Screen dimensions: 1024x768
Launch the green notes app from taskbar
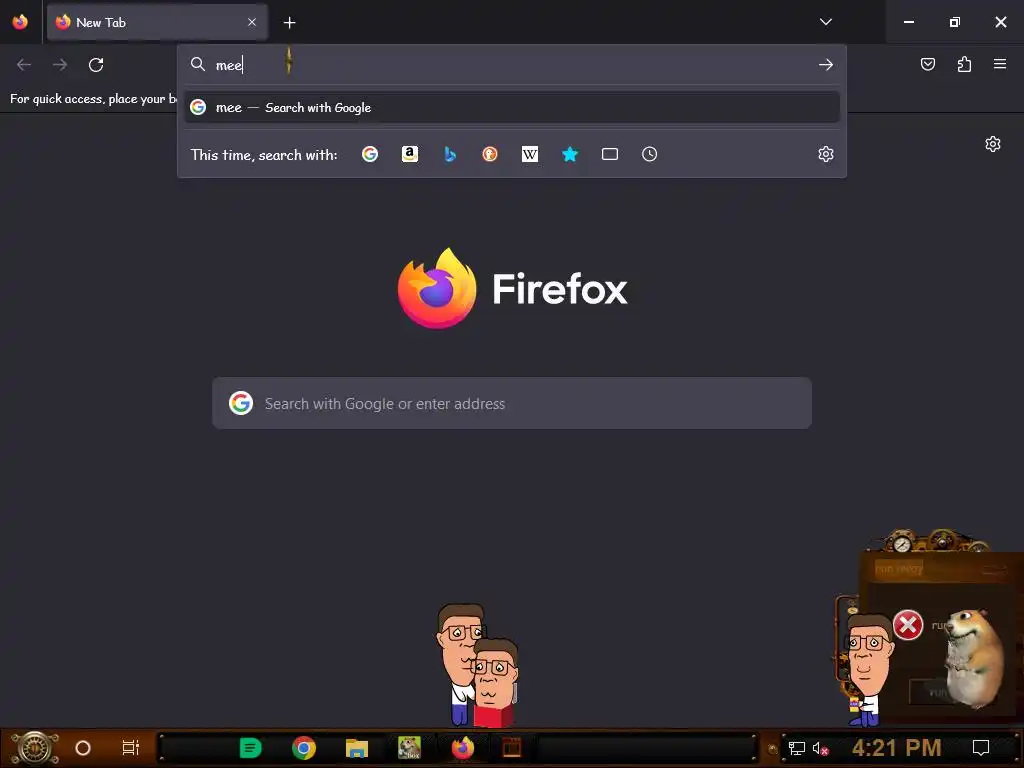coord(250,748)
